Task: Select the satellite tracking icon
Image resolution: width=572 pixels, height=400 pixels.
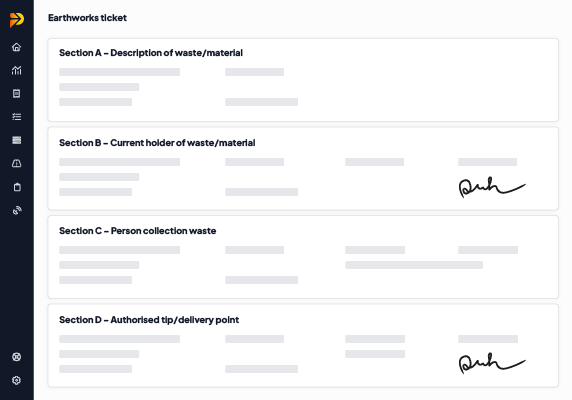Action: [x=17, y=210]
